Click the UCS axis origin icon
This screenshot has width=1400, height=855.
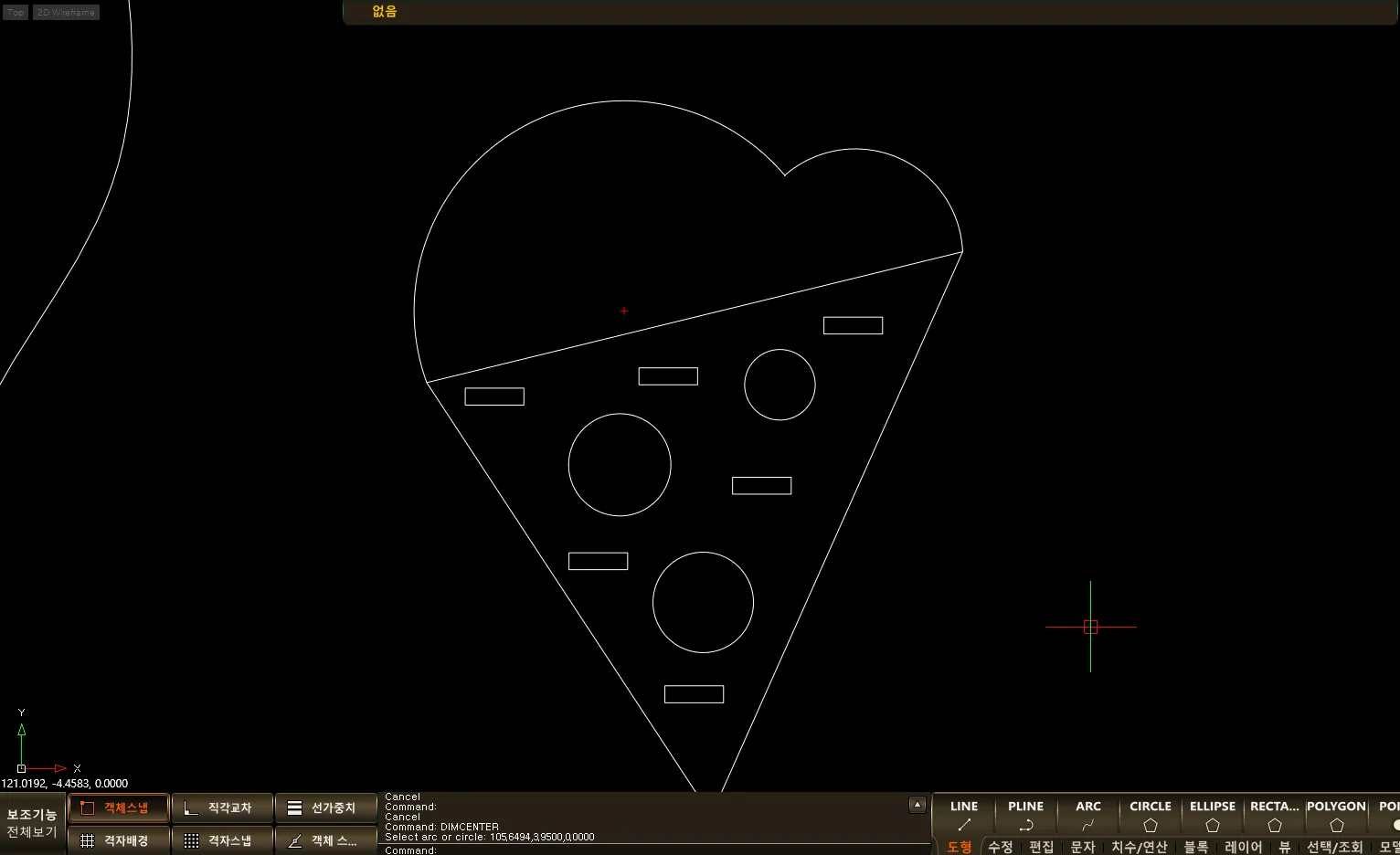(22, 768)
